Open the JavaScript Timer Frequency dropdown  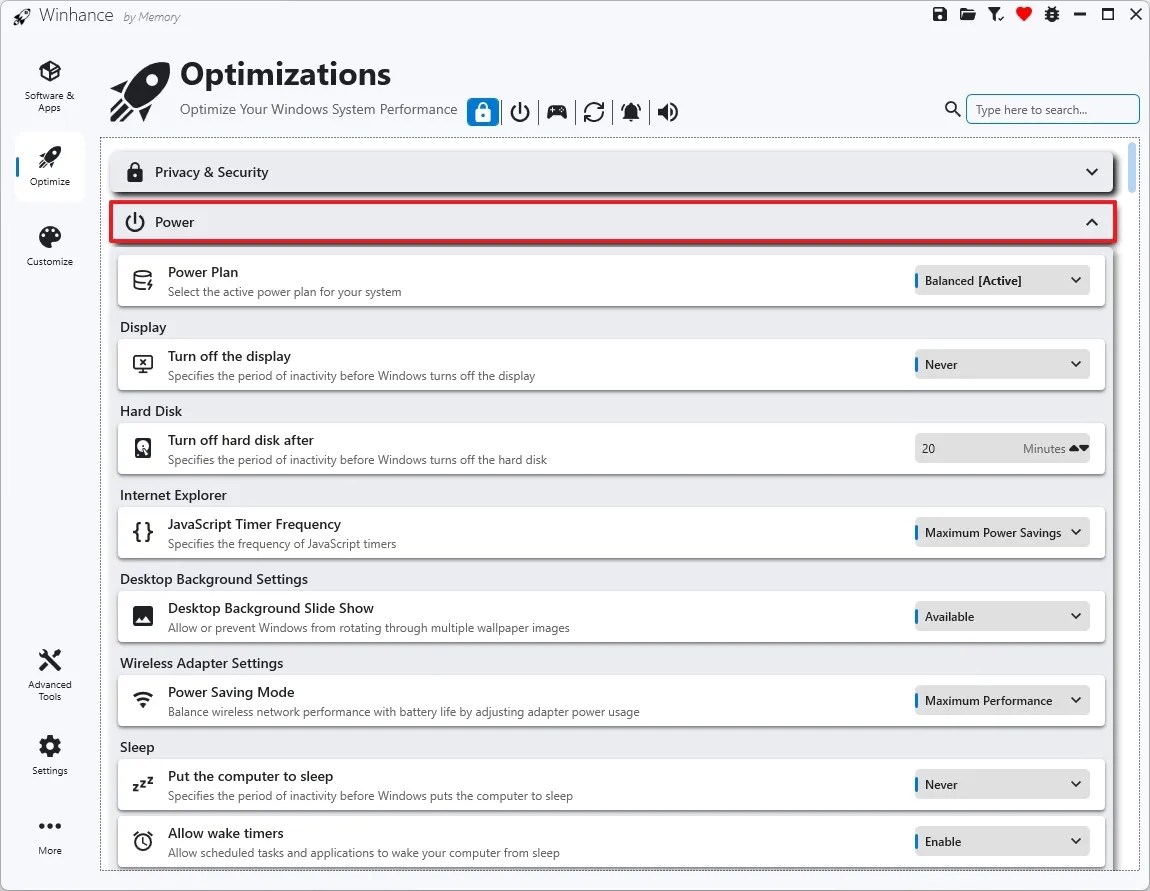coord(1001,532)
